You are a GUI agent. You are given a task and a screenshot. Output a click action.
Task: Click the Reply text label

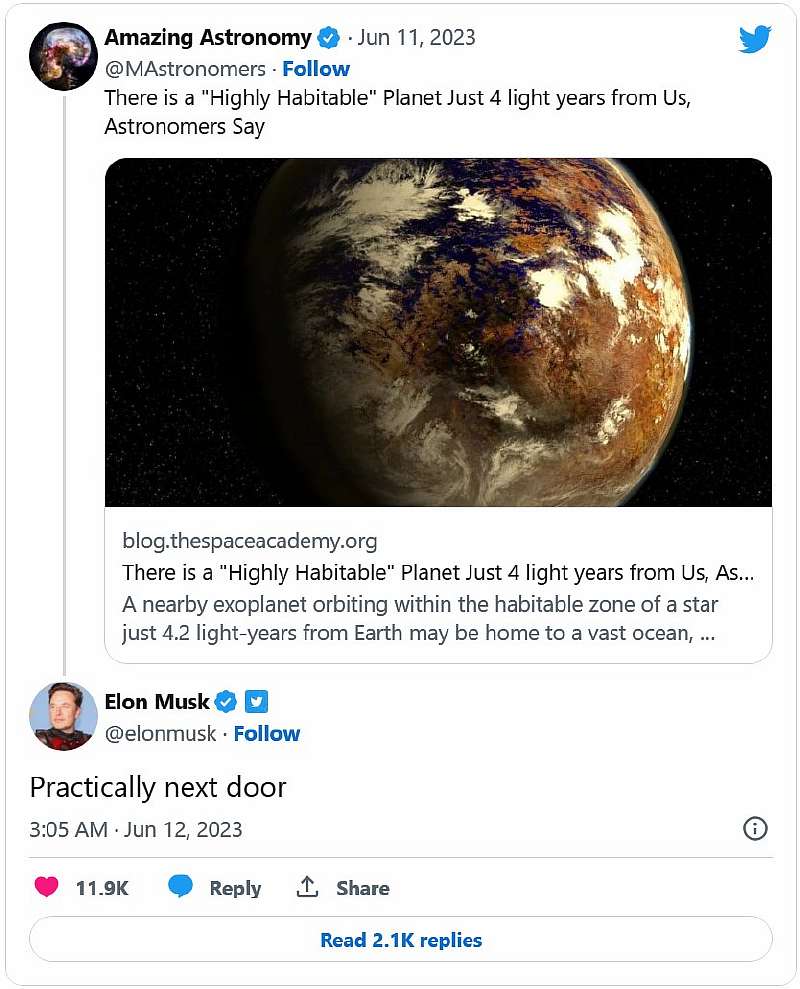point(235,888)
